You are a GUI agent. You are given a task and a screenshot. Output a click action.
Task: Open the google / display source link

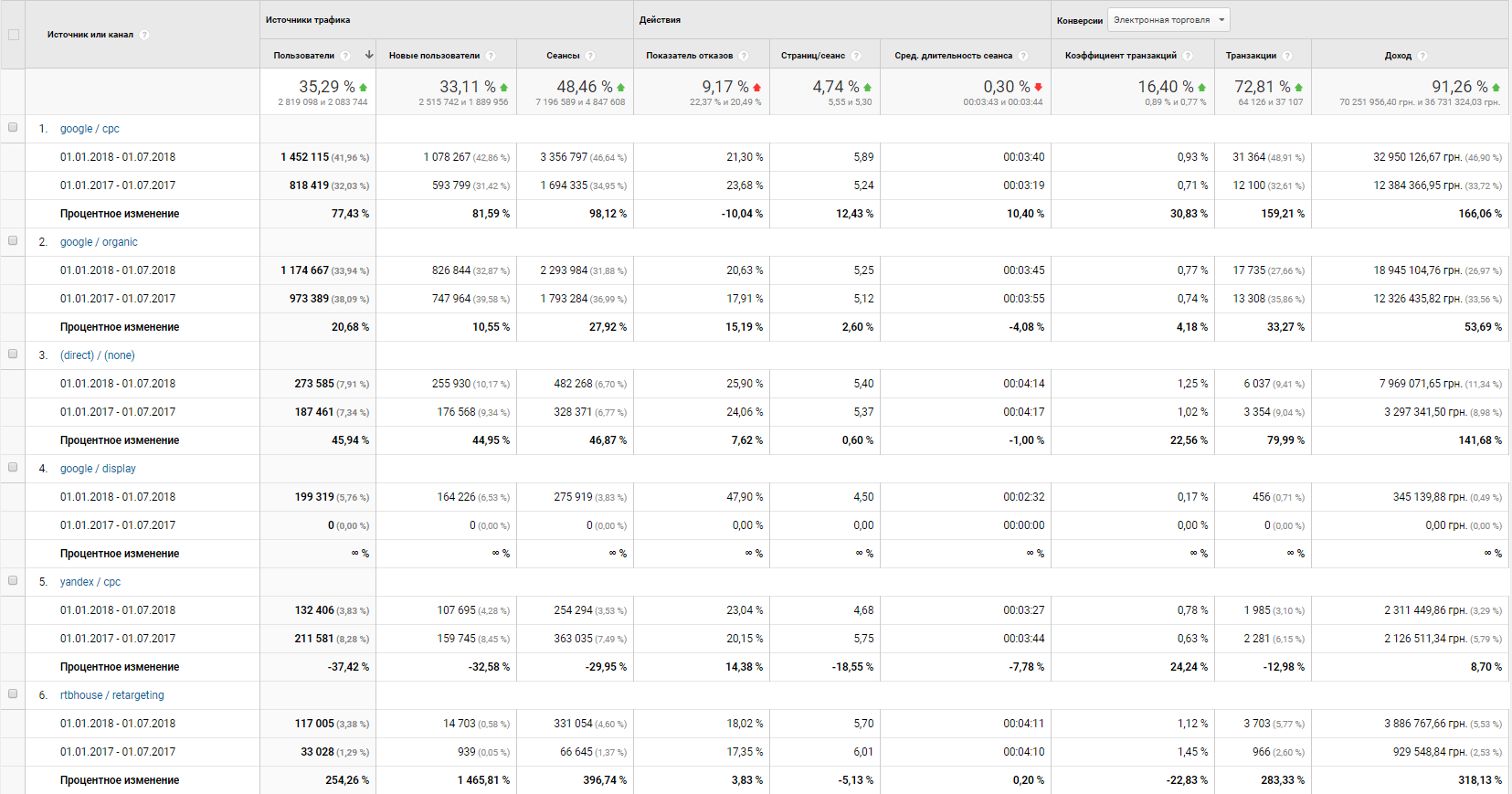pos(98,469)
